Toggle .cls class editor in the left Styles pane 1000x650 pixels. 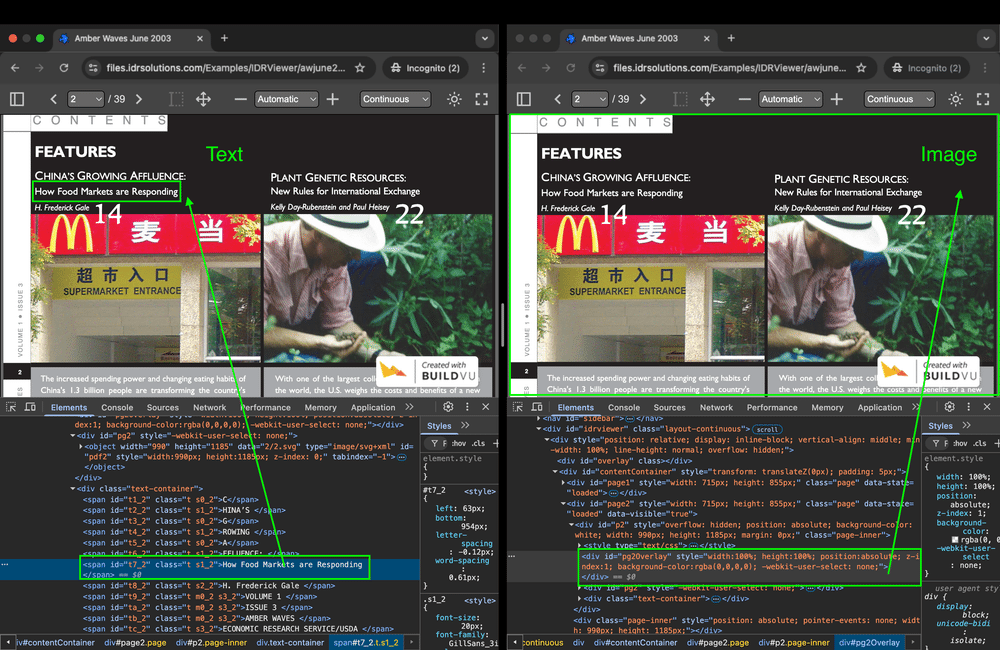pos(478,443)
